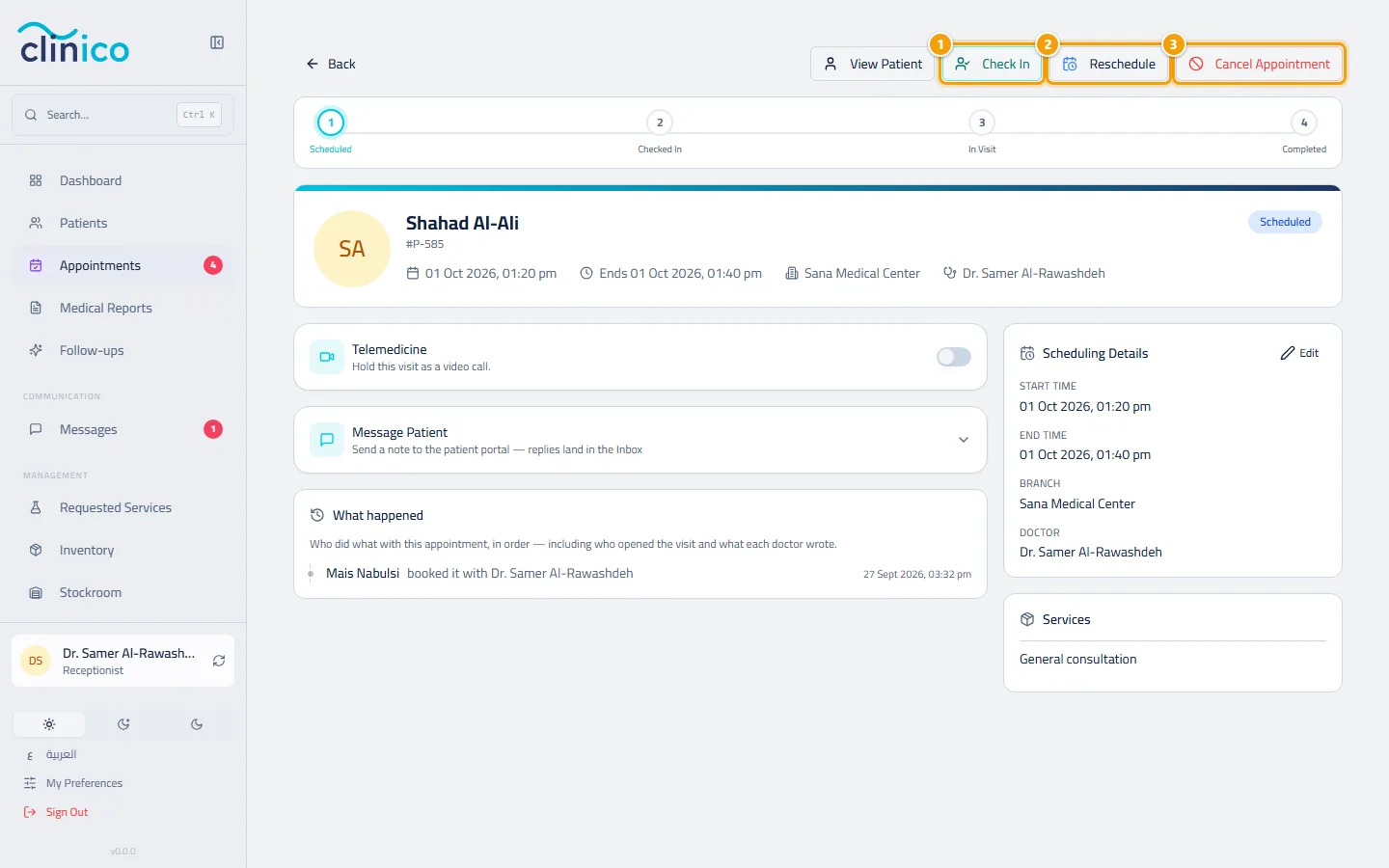
Task: Click the General consultation service entry
Action: 1077,659
